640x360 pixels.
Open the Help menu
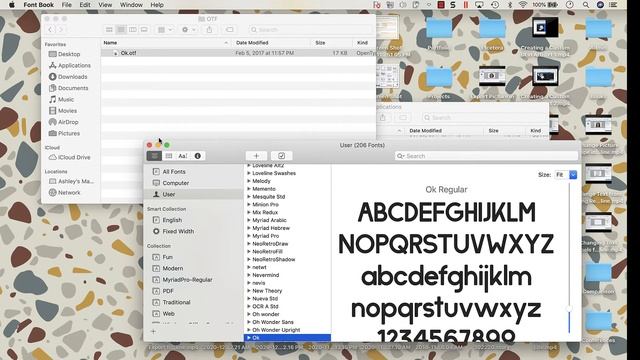coord(157,5)
